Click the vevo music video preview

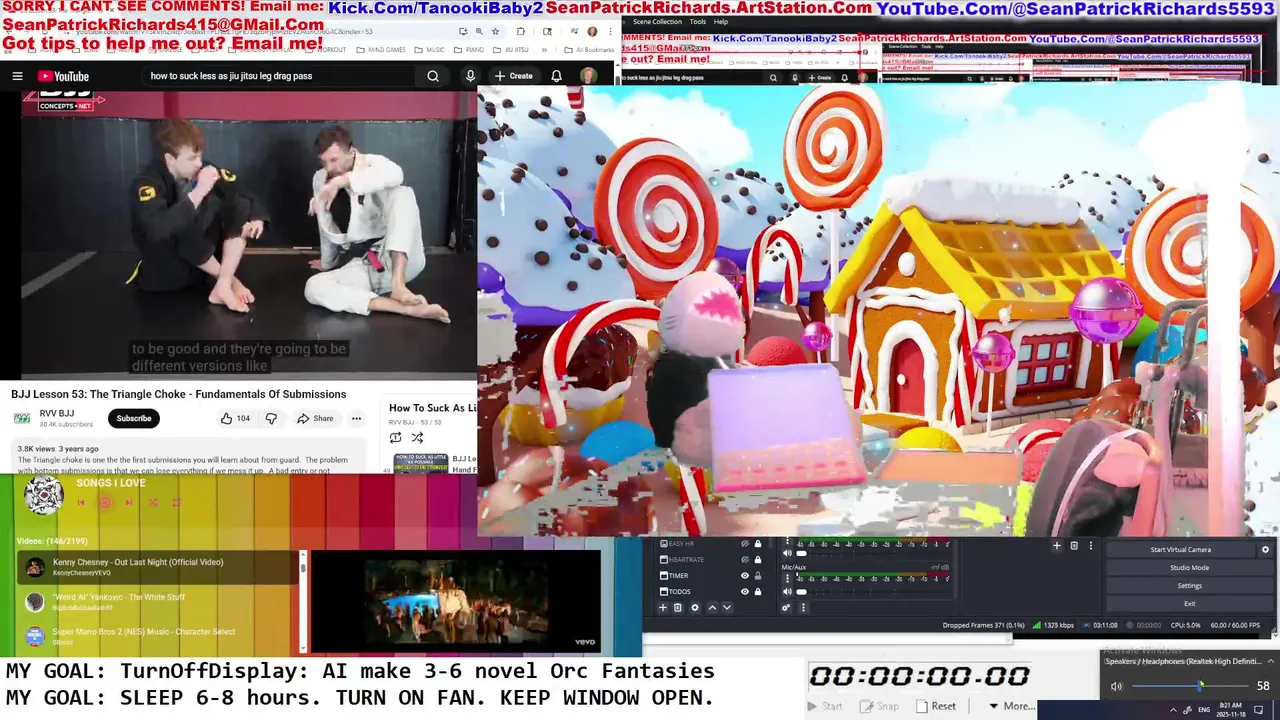pos(455,601)
